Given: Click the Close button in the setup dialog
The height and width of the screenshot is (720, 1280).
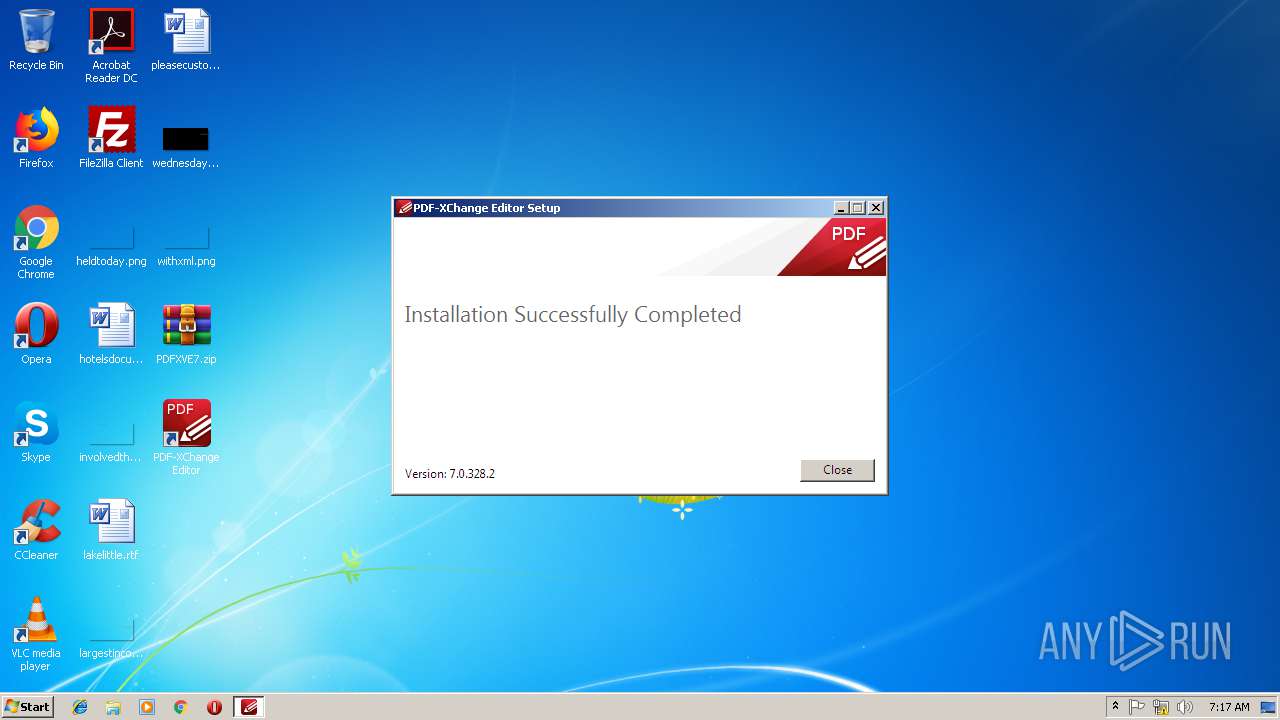Looking at the screenshot, I should click(x=837, y=470).
